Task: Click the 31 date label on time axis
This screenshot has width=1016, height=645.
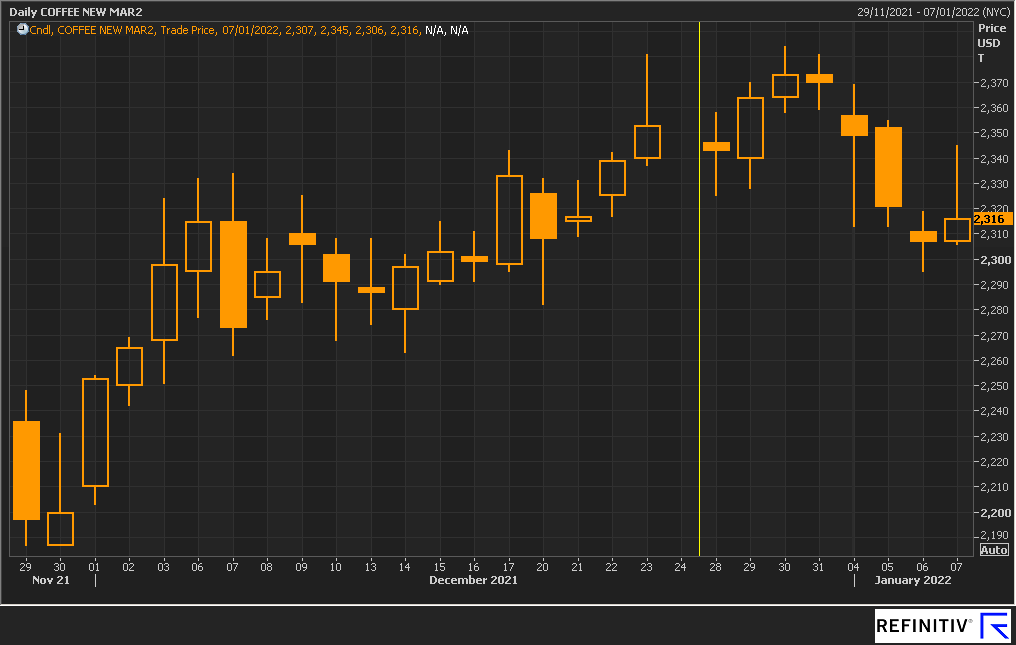Action: [x=818, y=567]
